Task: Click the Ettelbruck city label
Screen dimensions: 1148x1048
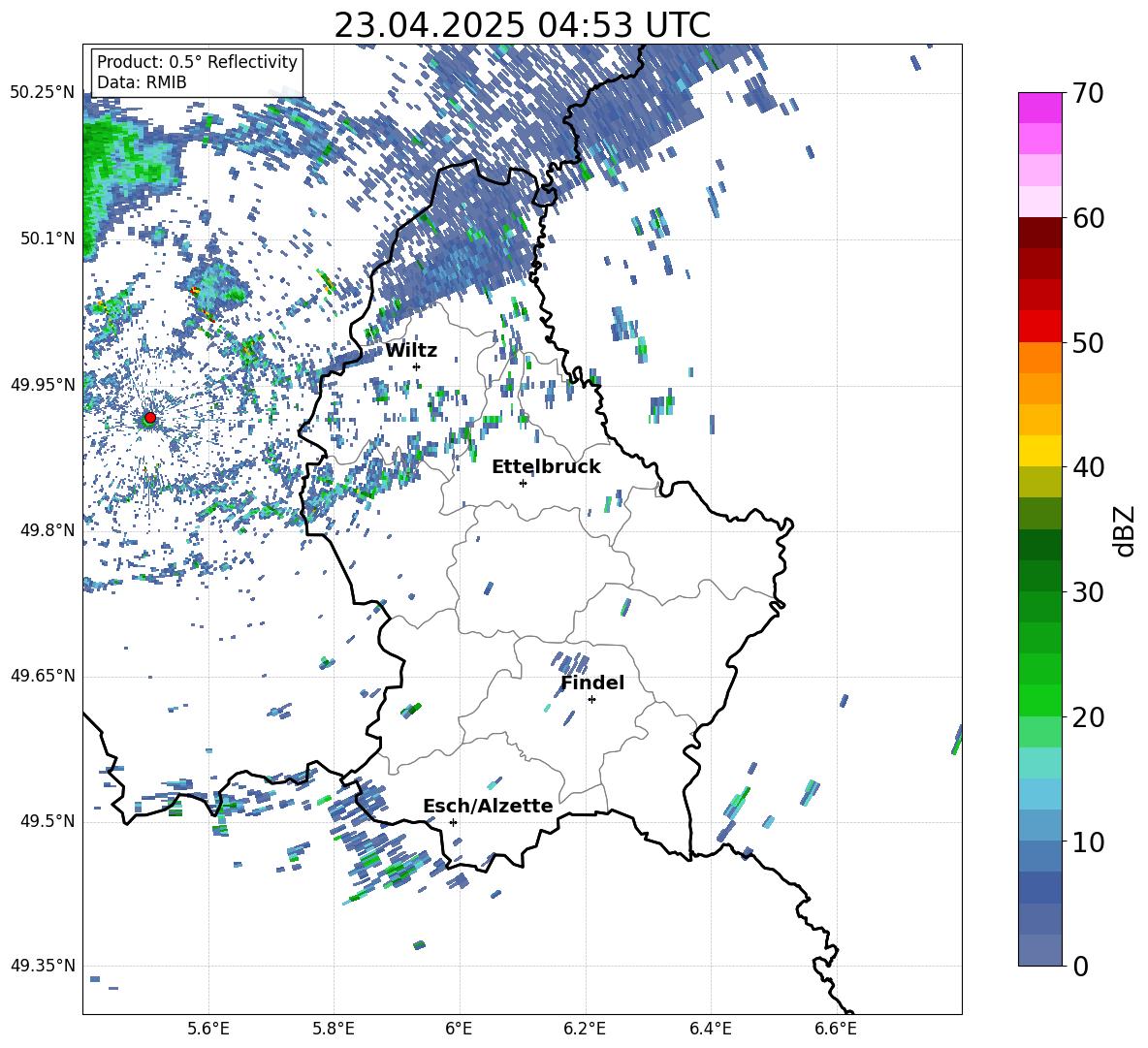Action: (546, 467)
